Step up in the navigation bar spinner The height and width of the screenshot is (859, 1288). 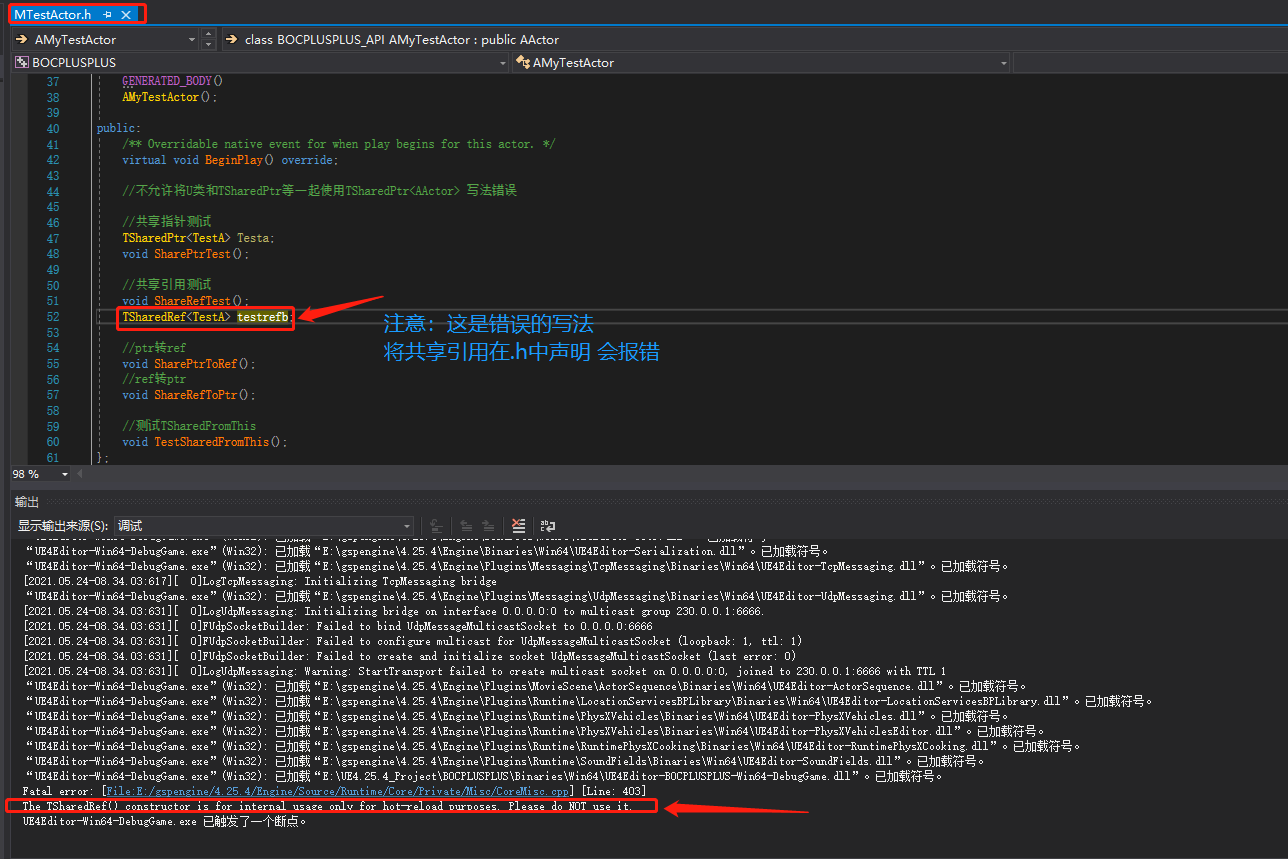[x=209, y=35]
